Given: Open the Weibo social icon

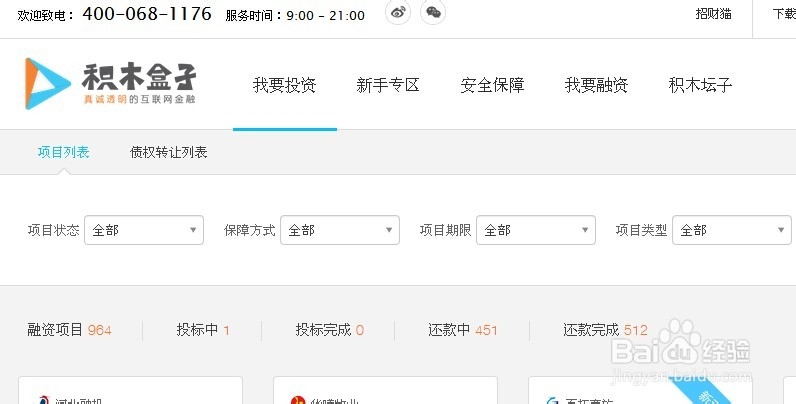Looking at the screenshot, I should [398, 12].
